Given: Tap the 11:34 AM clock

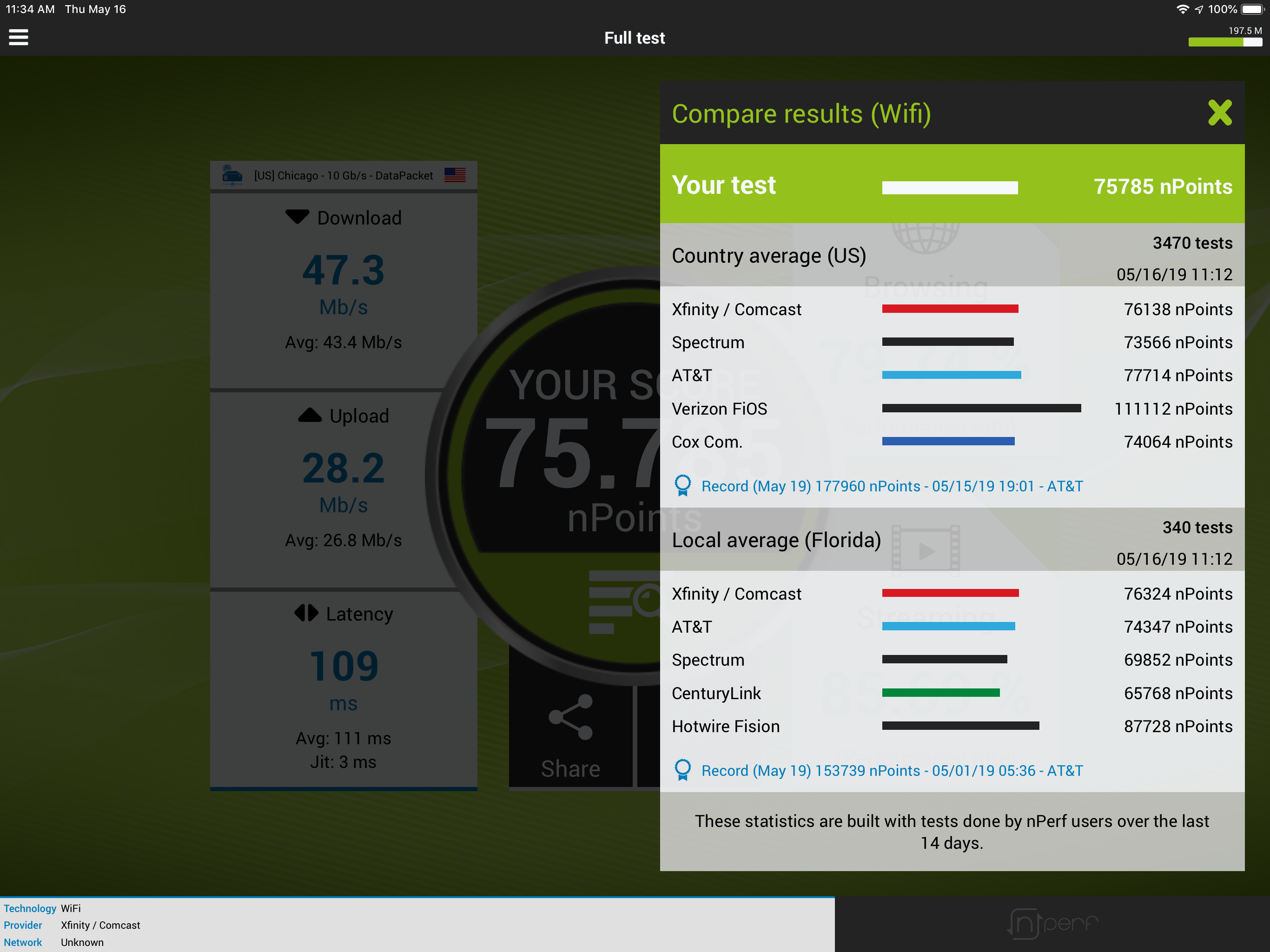Looking at the screenshot, I should pos(30,9).
